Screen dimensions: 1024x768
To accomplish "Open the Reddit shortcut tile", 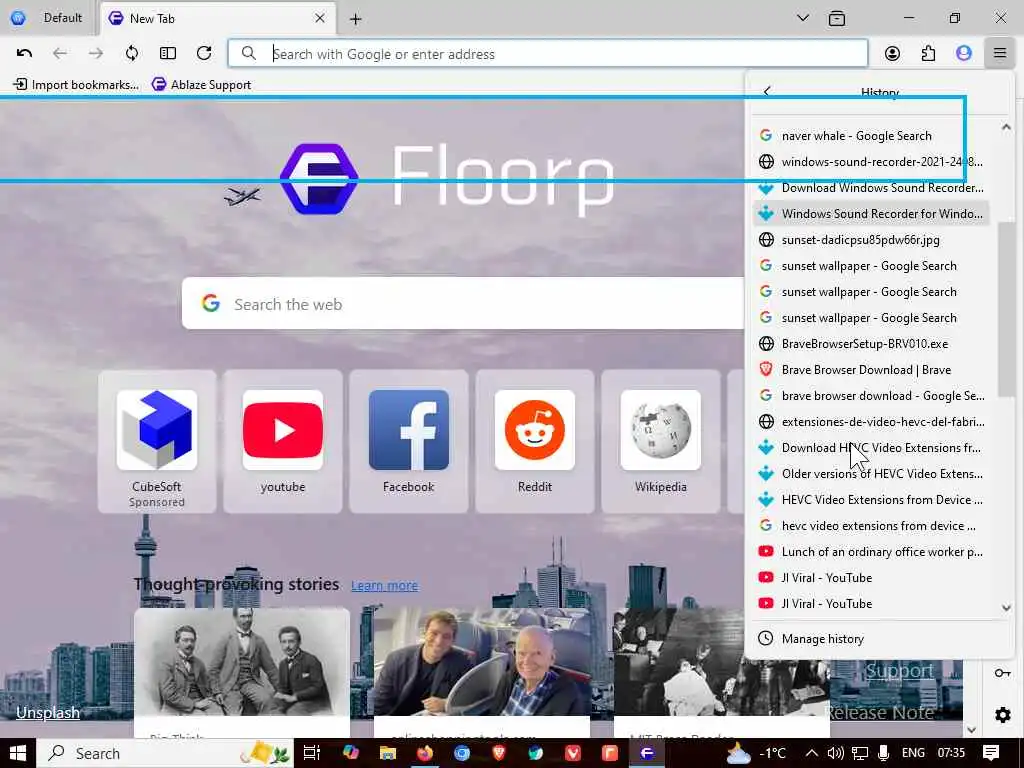I will (x=535, y=441).
